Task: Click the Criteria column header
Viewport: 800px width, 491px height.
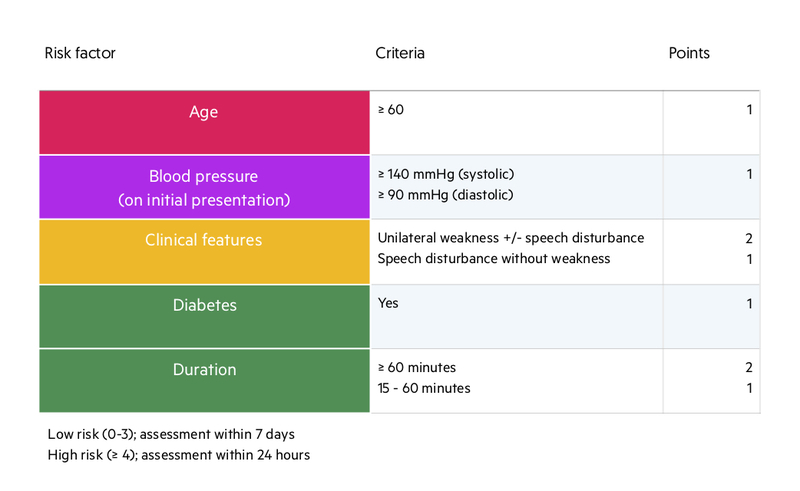Action: click(400, 53)
